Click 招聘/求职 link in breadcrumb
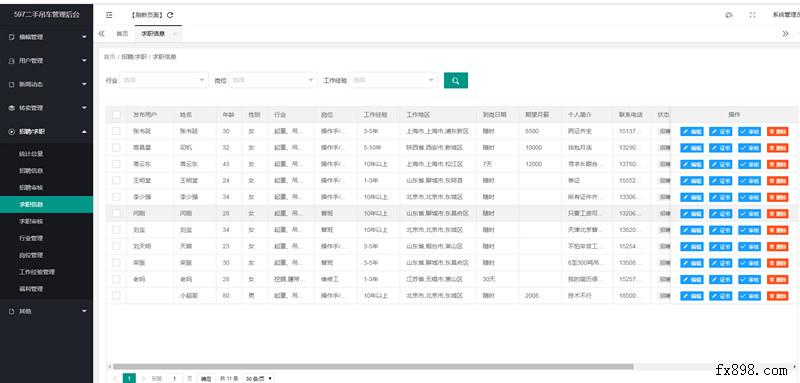This screenshot has height=383, width=800. [134, 57]
